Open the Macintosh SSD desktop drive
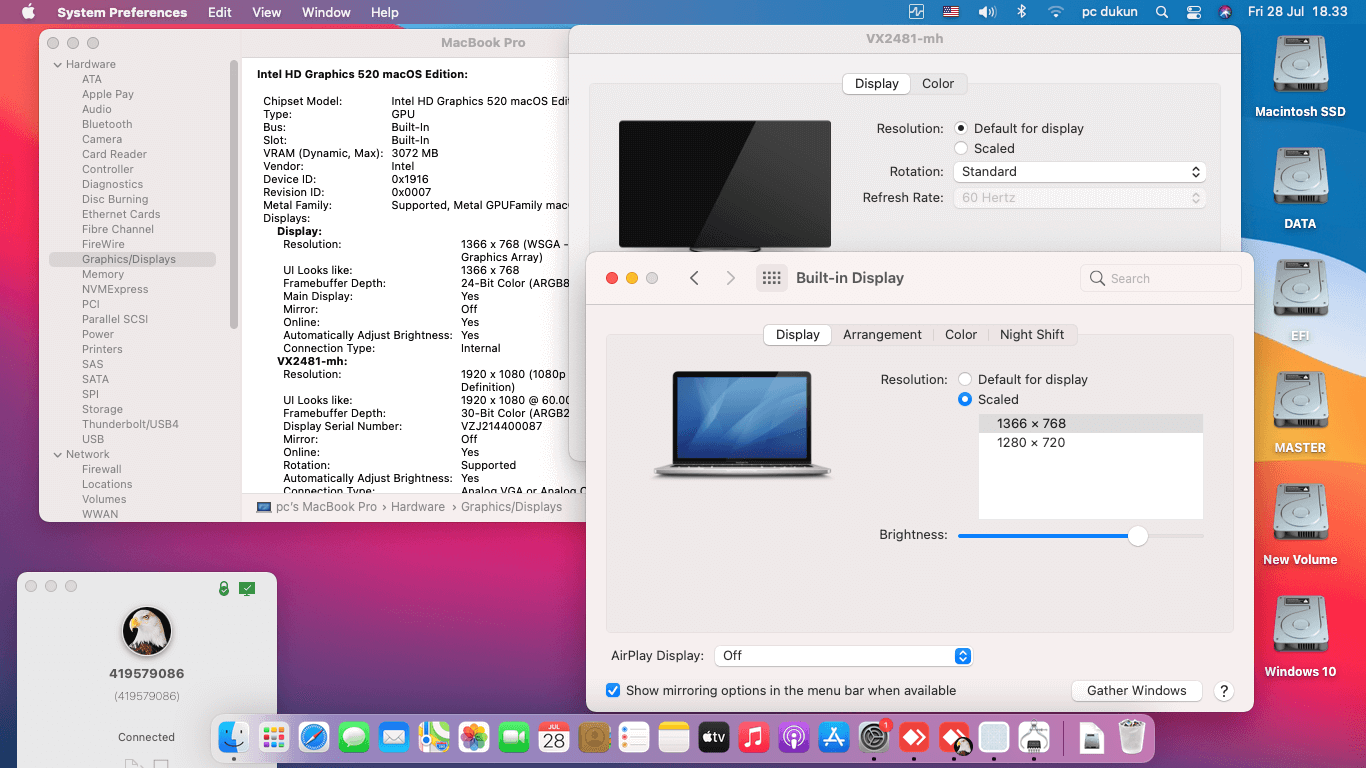This screenshot has height=768, width=1366. click(1300, 77)
